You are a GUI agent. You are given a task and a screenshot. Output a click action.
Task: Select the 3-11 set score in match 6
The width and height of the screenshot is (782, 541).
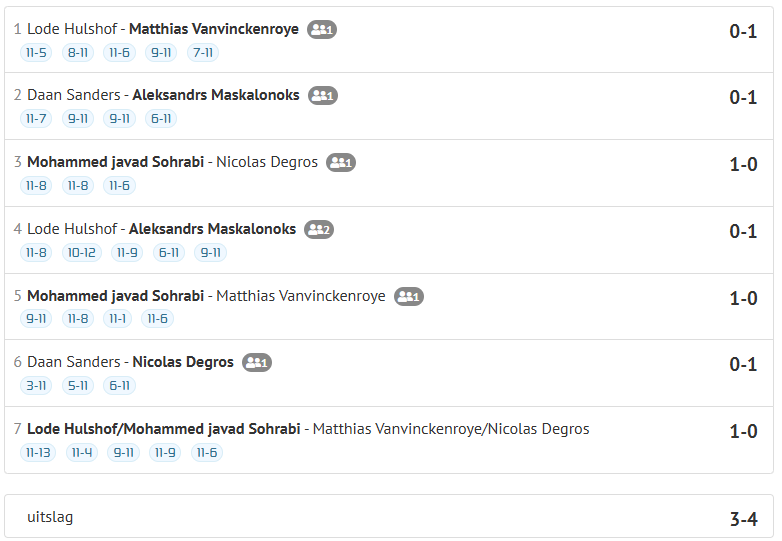(36, 386)
